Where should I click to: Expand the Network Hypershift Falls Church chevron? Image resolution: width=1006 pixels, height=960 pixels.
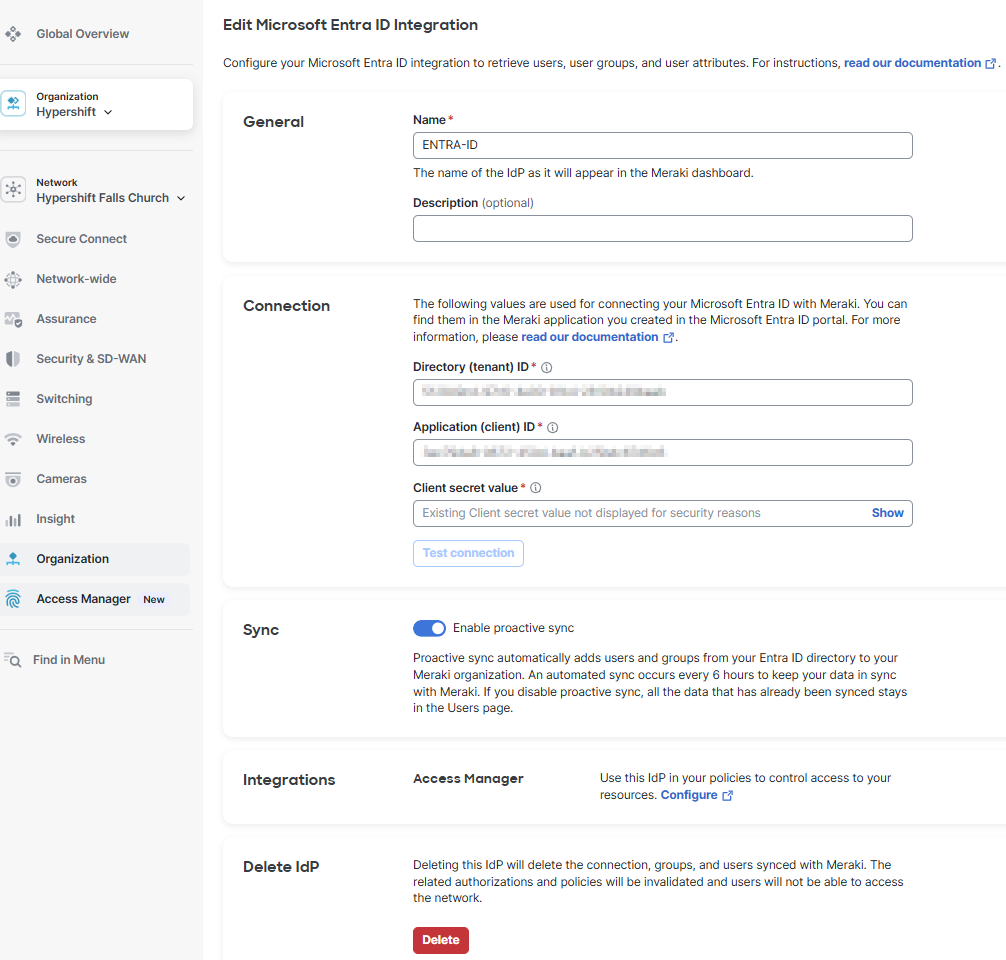click(181, 198)
